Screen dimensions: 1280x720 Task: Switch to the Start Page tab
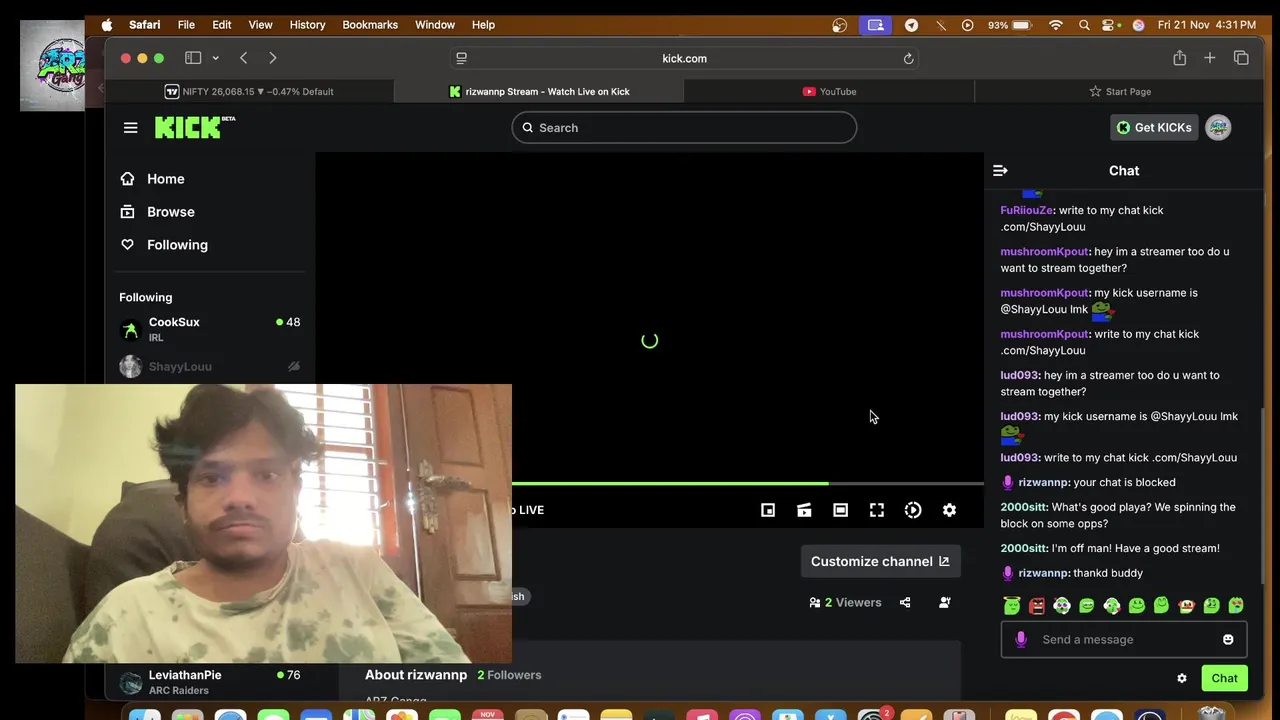pyautogui.click(x=1119, y=91)
